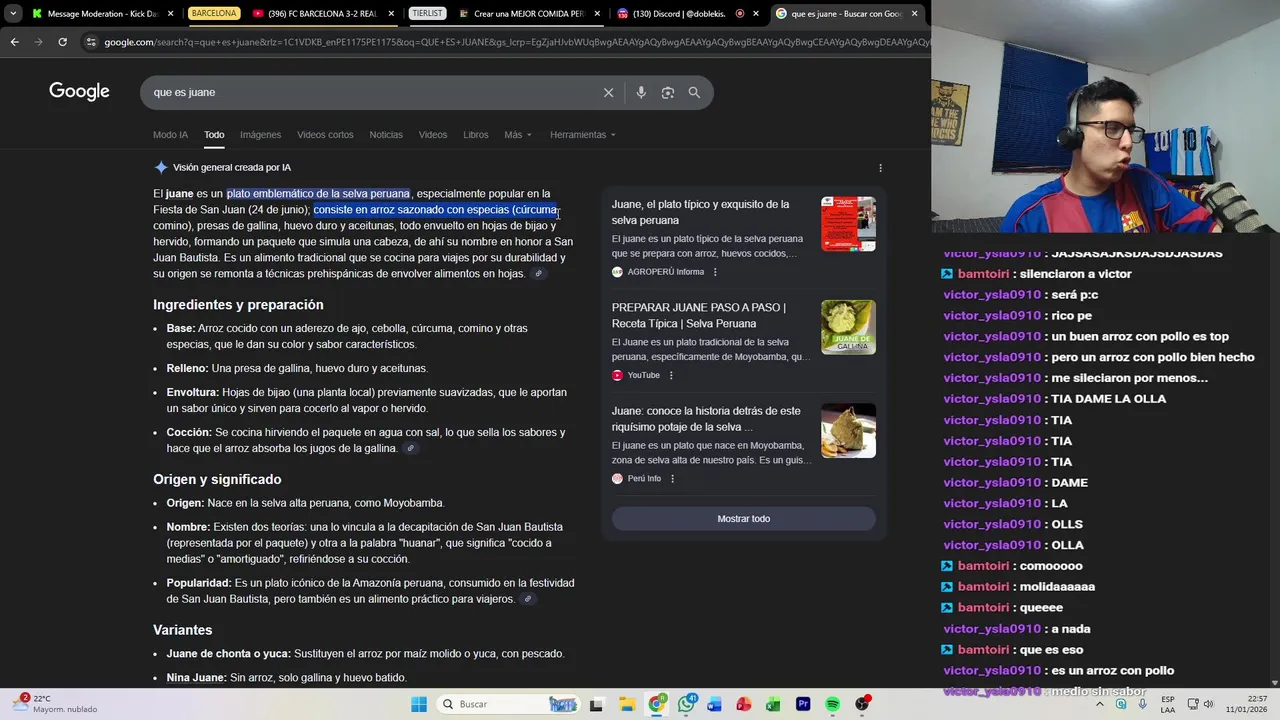1280x720 pixels.
Task: Expand the Herramientas tools dropdown
Action: [x=583, y=135]
